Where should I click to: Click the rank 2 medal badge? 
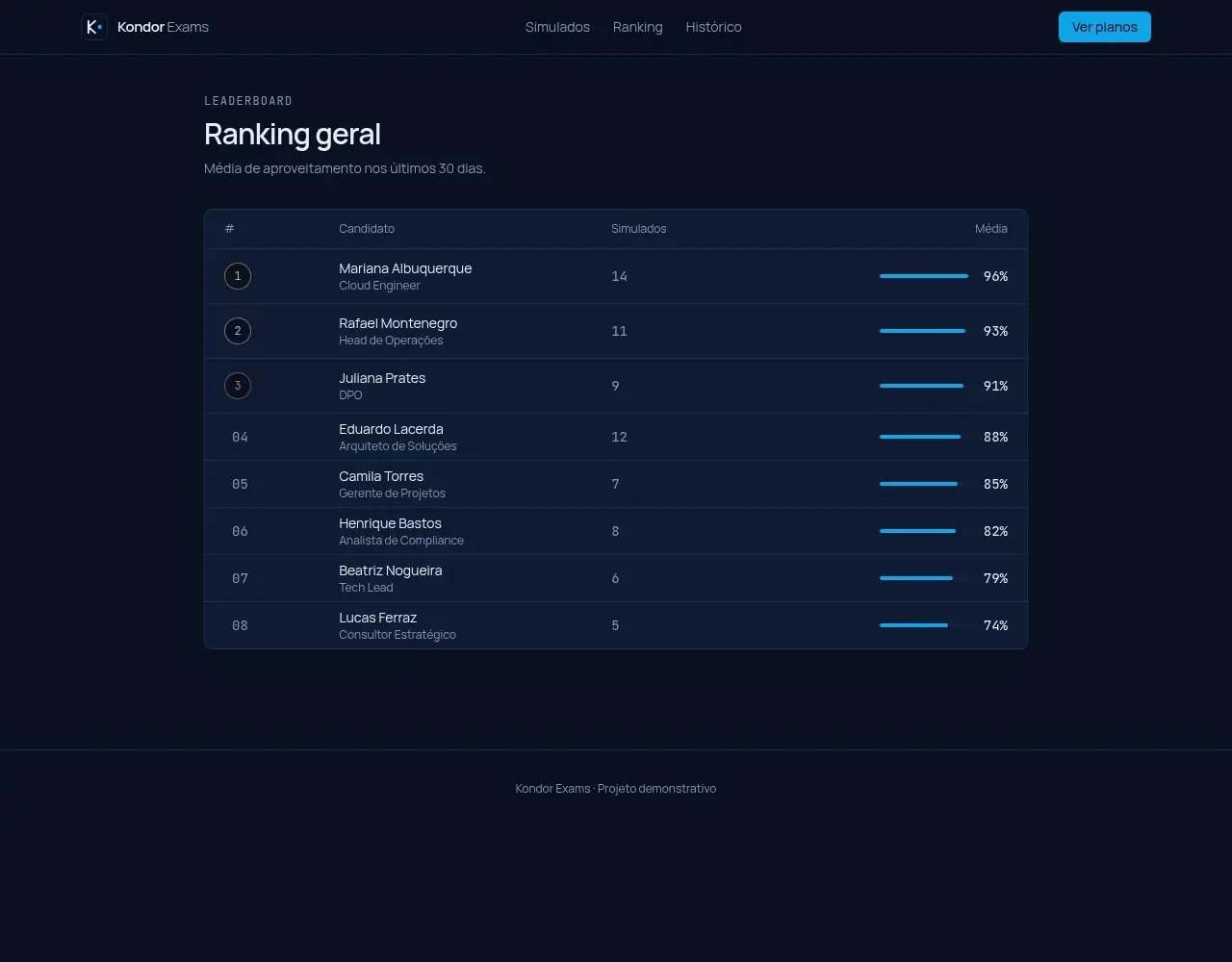[x=238, y=331]
